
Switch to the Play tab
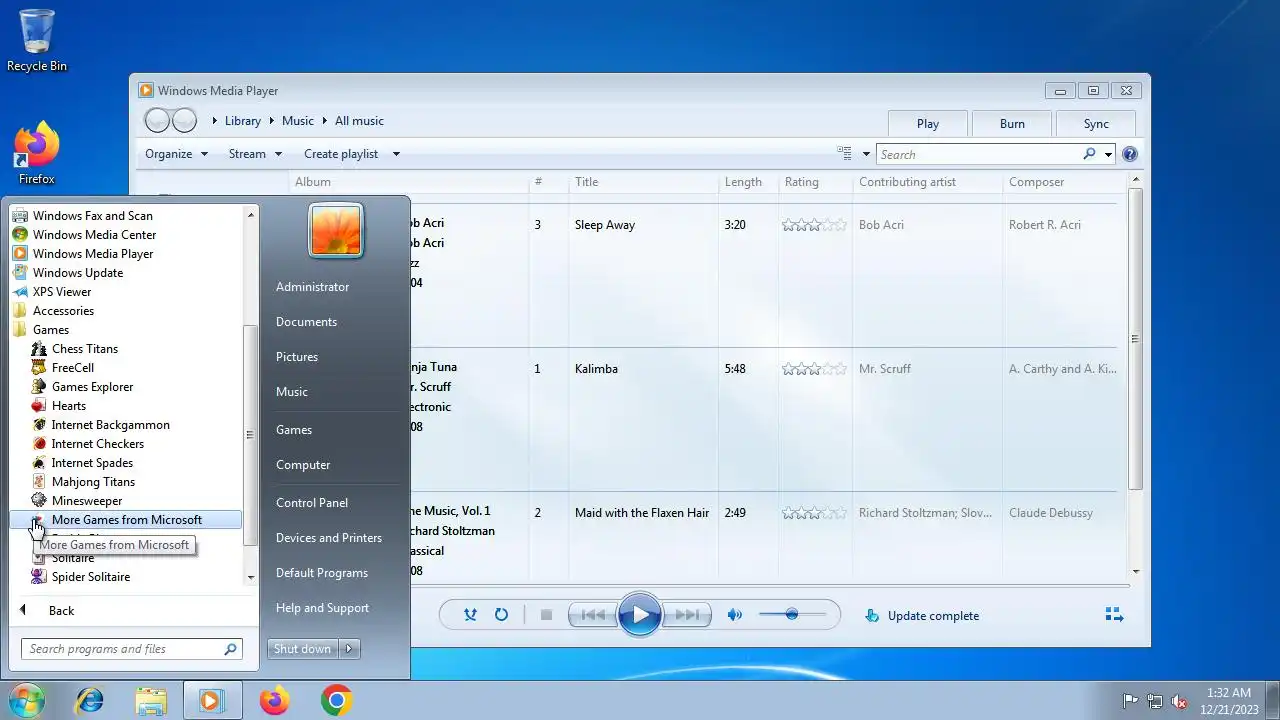click(x=928, y=124)
